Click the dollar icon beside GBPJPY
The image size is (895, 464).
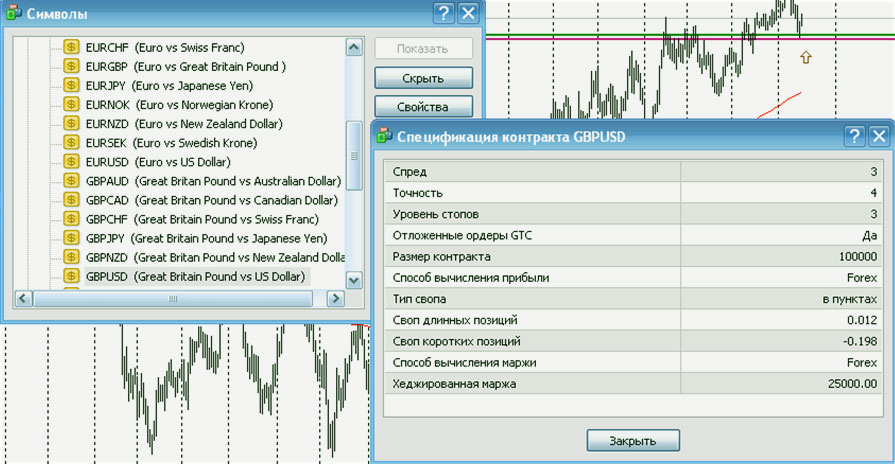click(71, 238)
